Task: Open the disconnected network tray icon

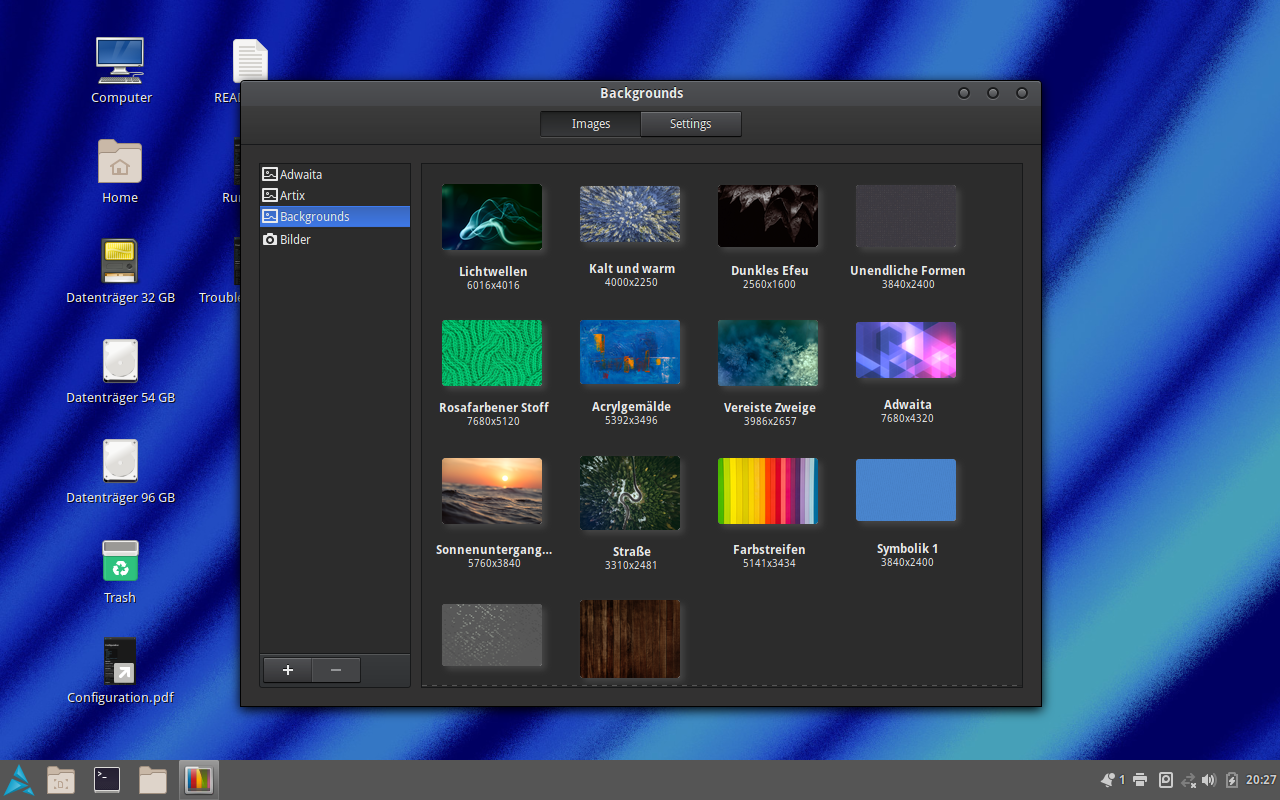Action: click(x=1189, y=780)
